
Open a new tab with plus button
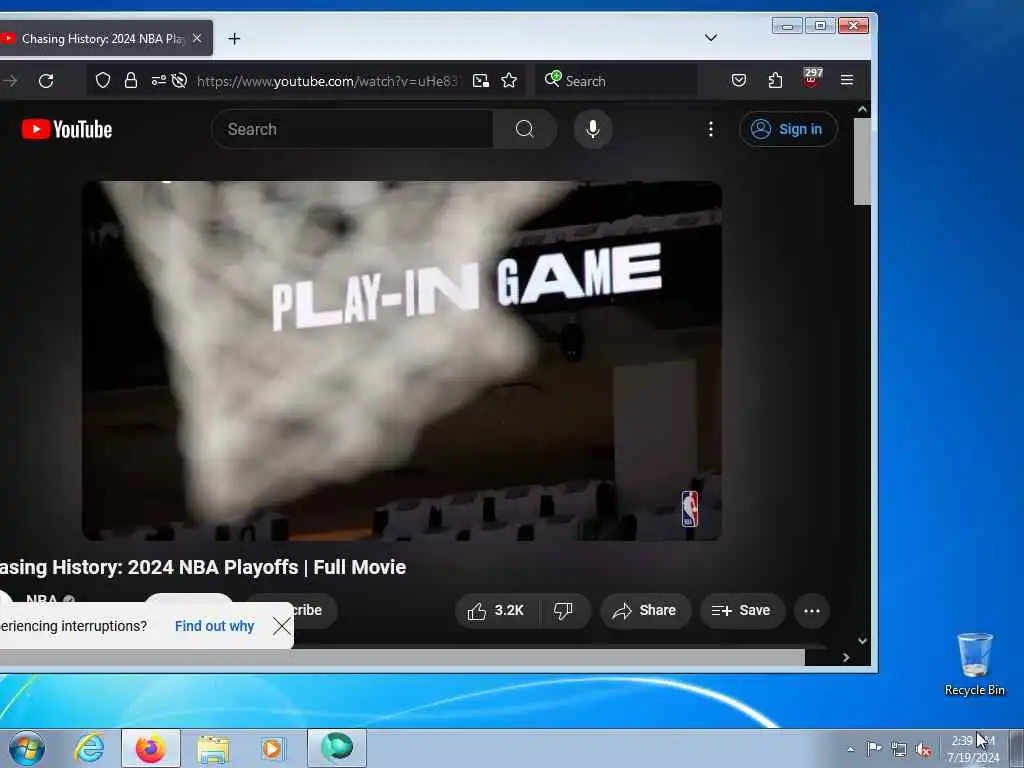(234, 39)
